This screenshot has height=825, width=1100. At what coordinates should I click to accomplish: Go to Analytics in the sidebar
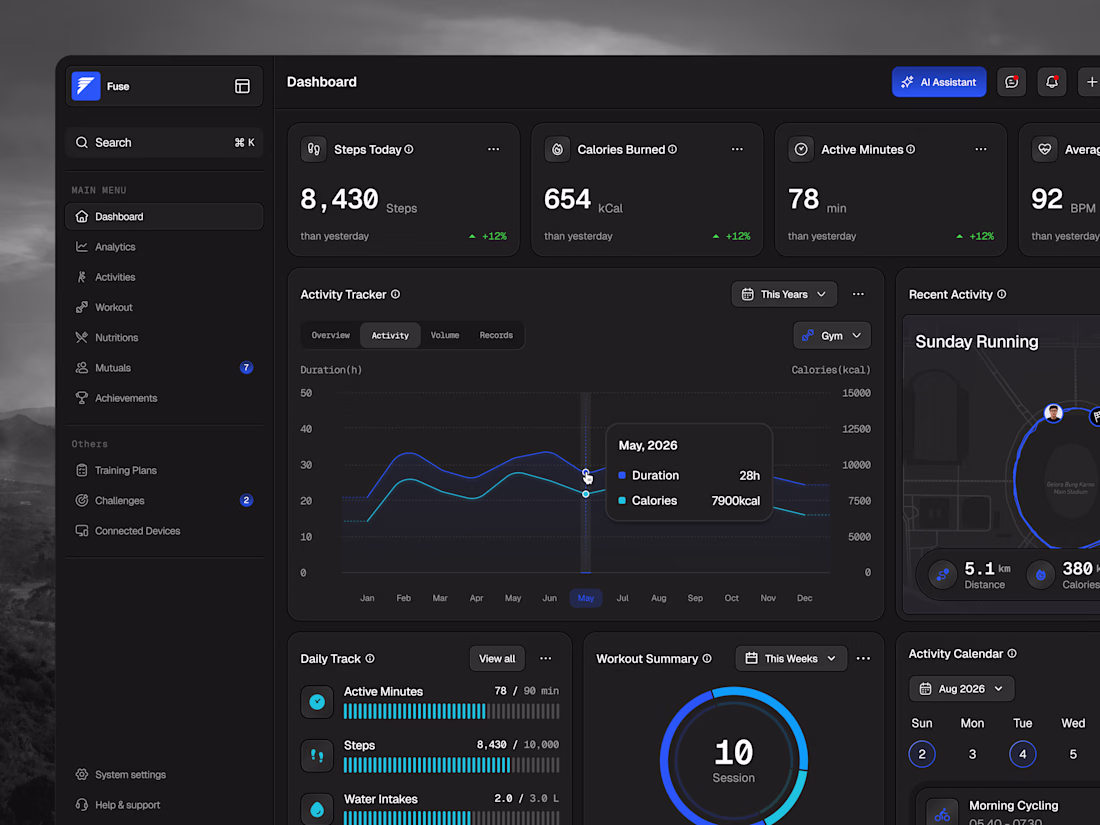point(164,247)
